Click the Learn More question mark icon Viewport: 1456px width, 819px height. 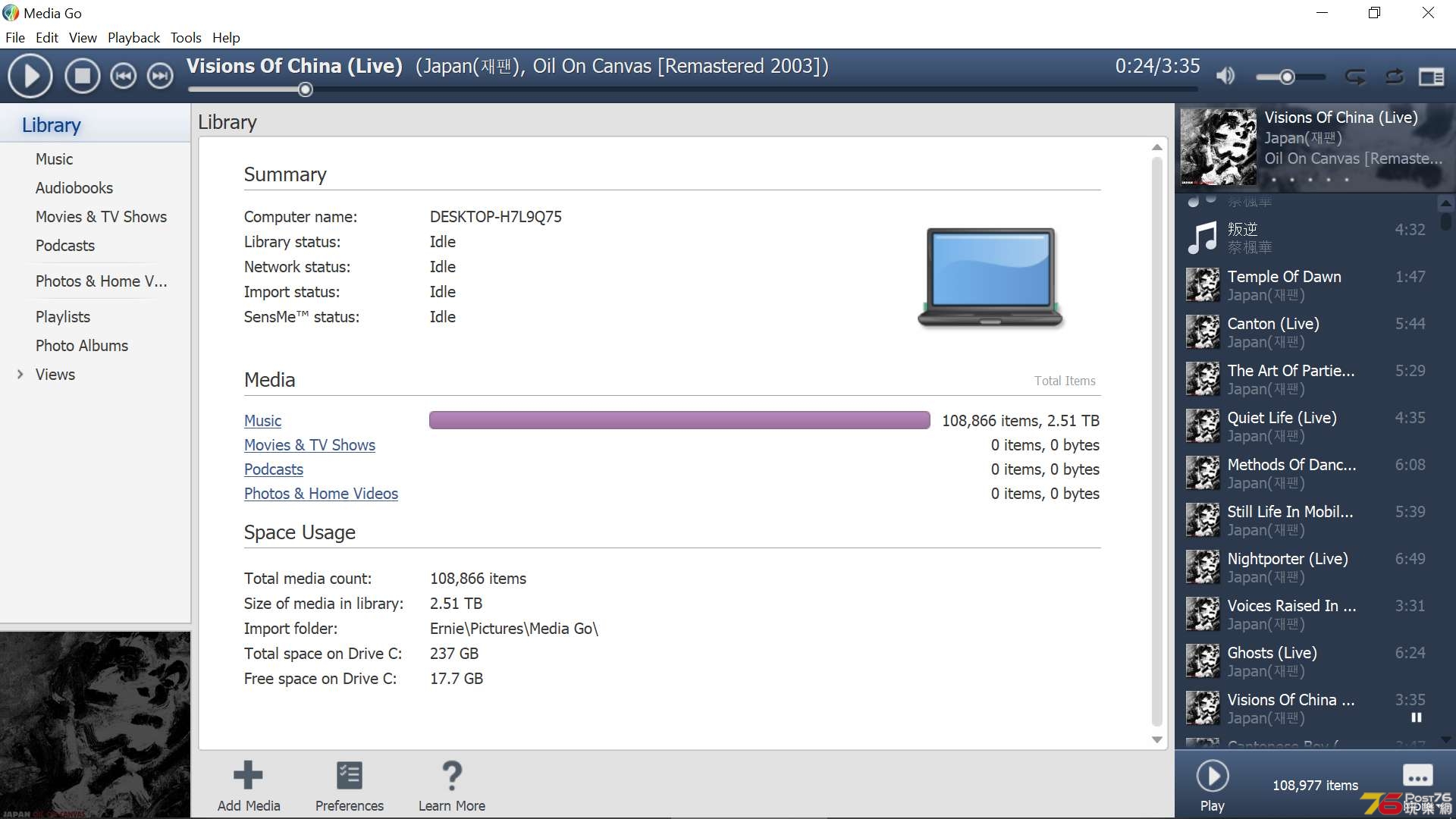pos(451,775)
